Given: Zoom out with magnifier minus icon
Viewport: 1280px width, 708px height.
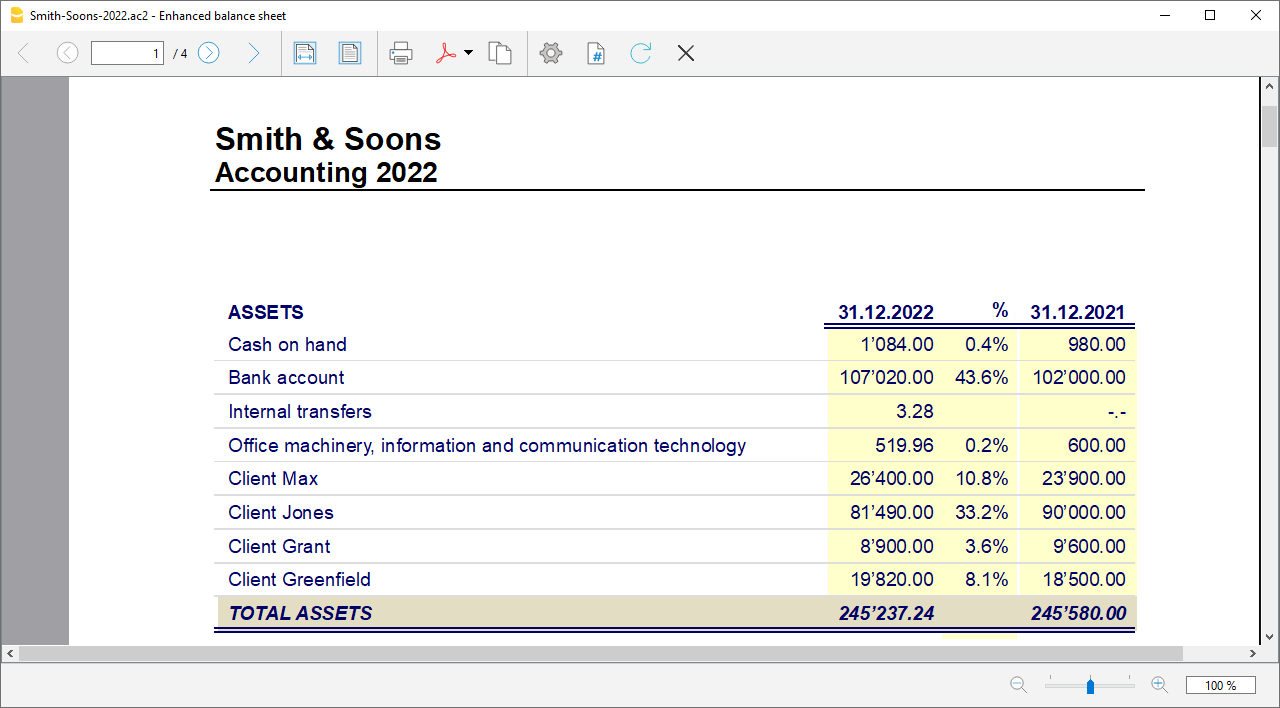Looking at the screenshot, I should click(x=1018, y=685).
